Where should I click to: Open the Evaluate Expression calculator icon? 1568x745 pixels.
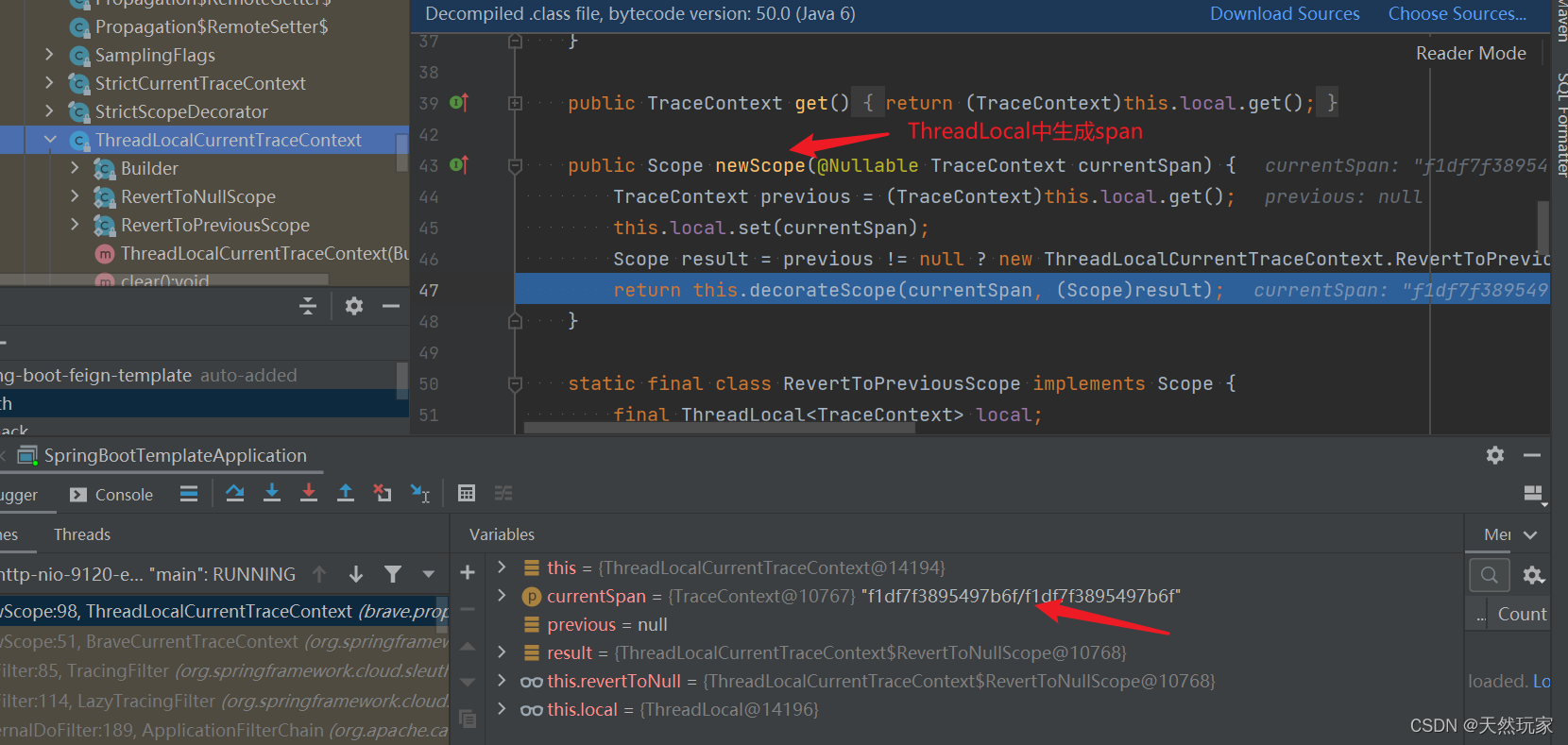tap(467, 493)
